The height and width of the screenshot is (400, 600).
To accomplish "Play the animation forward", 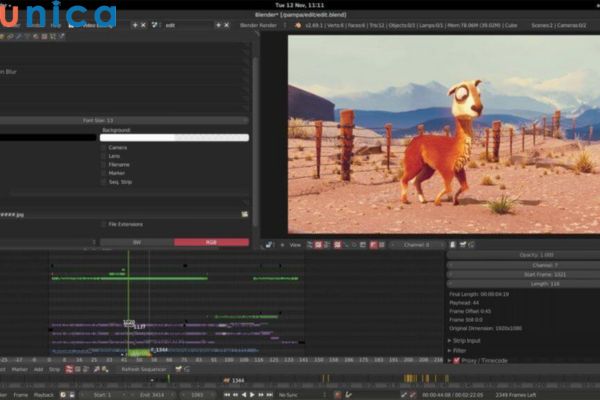I will point(252,395).
